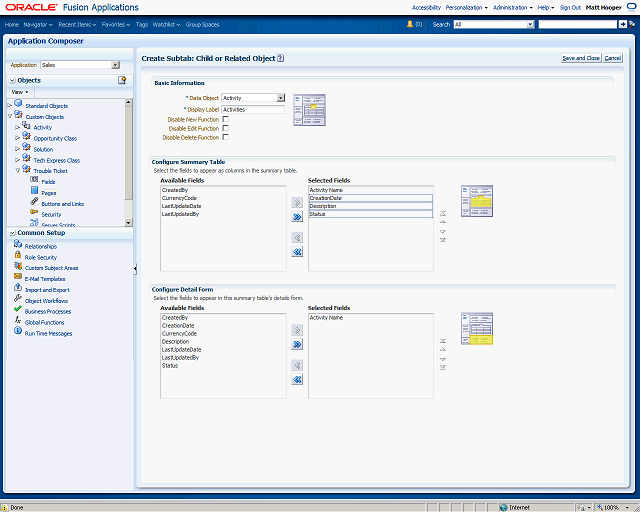
Task: Toggle Disable Edit Function checkbox
Action: coord(225,128)
